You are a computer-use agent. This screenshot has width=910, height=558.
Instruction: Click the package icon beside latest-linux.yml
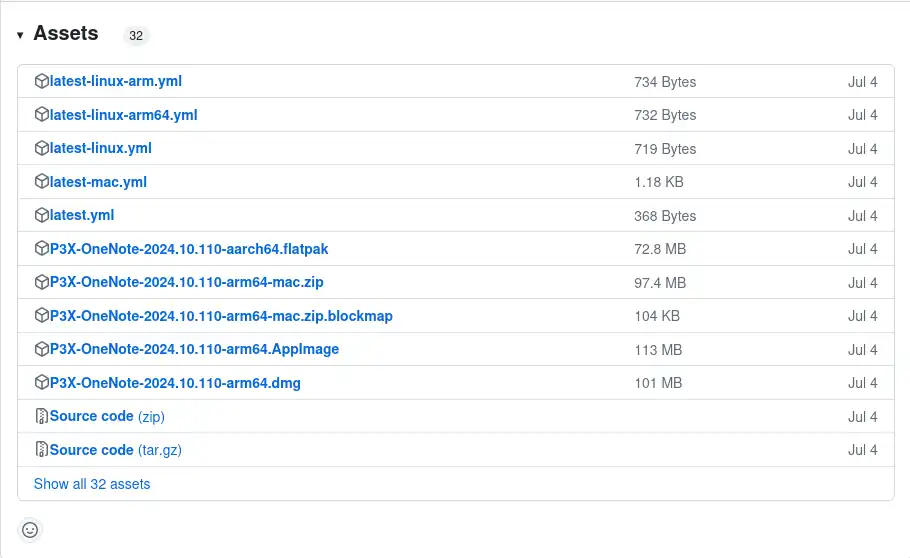point(42,148)
